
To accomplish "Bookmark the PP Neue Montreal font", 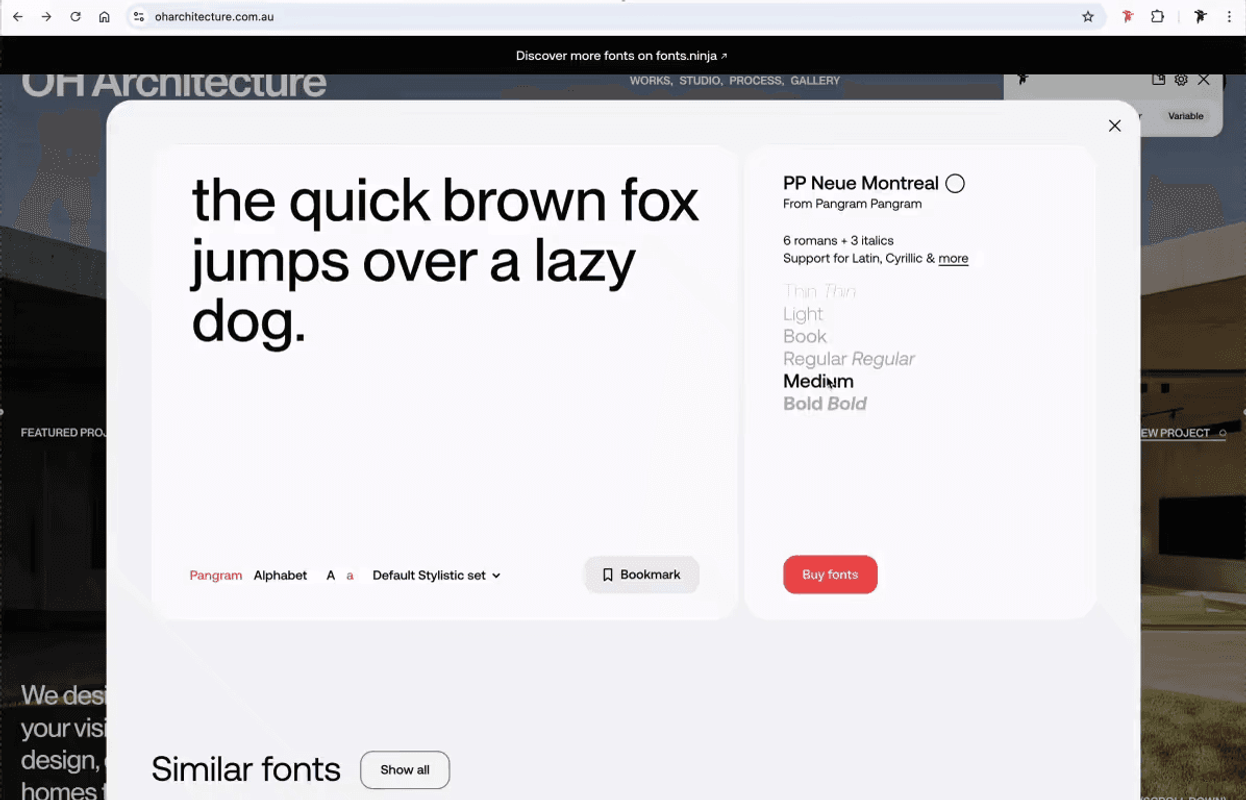I will pos(642,575).
